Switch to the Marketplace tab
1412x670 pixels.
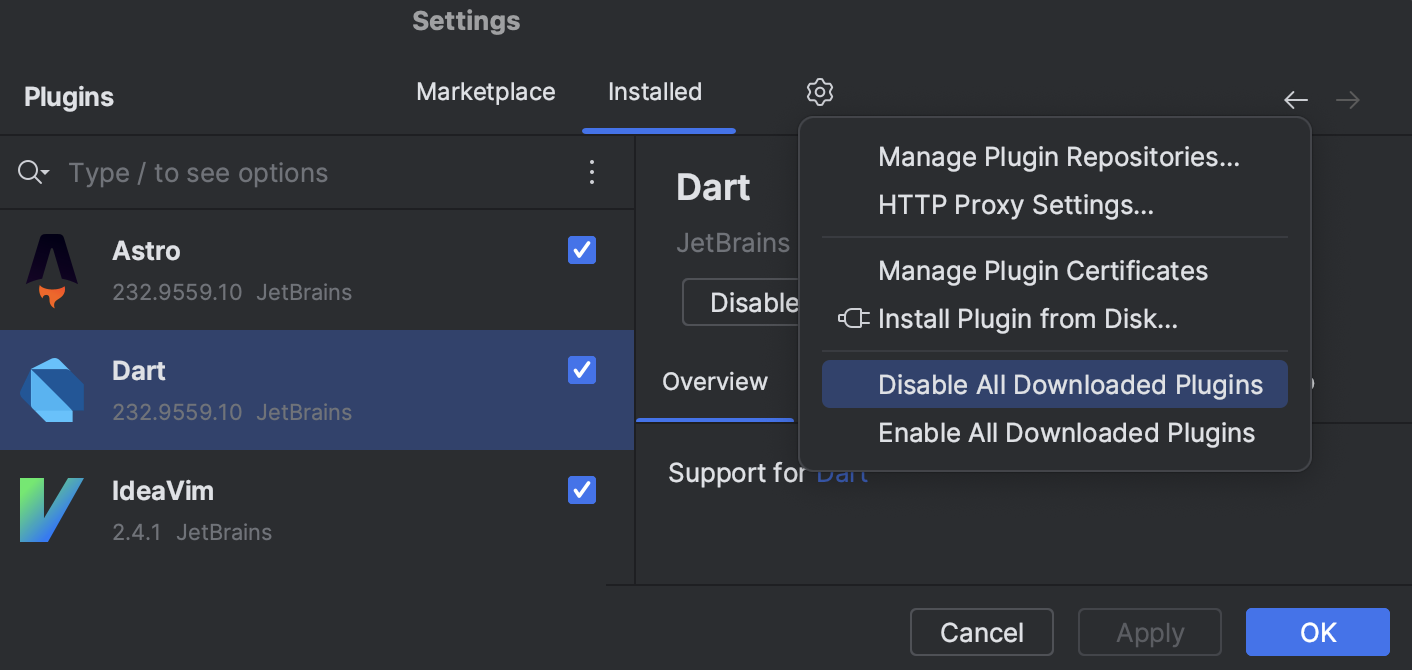pos(486,91)
